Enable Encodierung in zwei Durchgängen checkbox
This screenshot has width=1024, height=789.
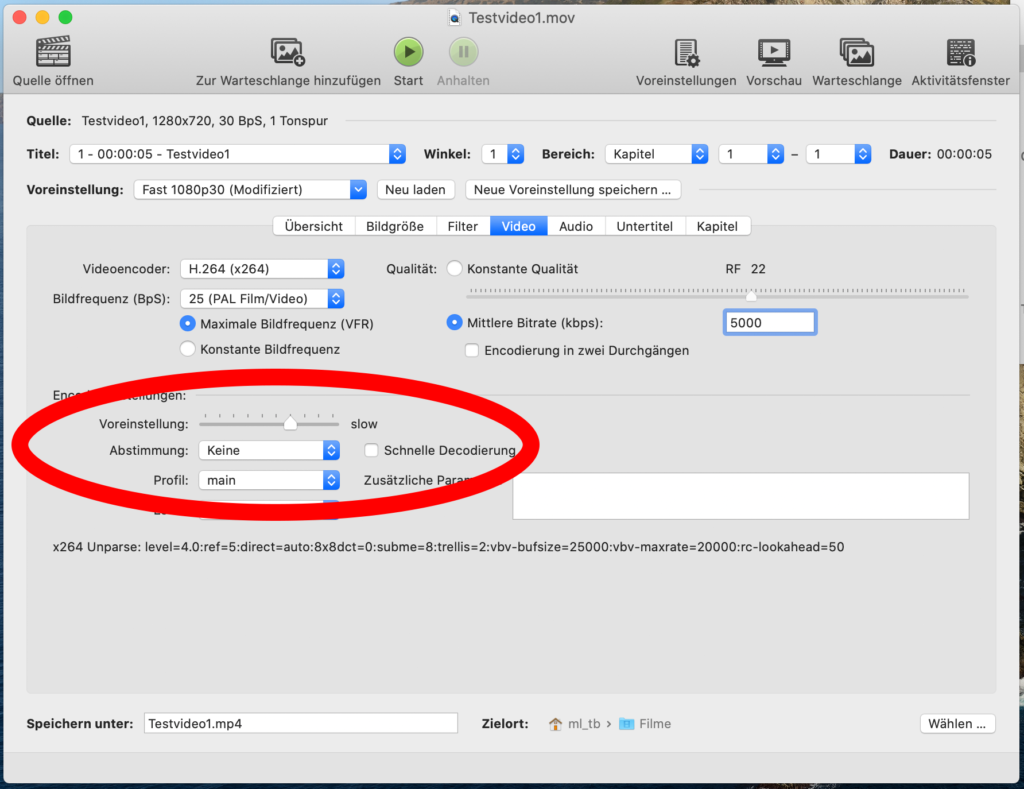click(x=473, y=351)
